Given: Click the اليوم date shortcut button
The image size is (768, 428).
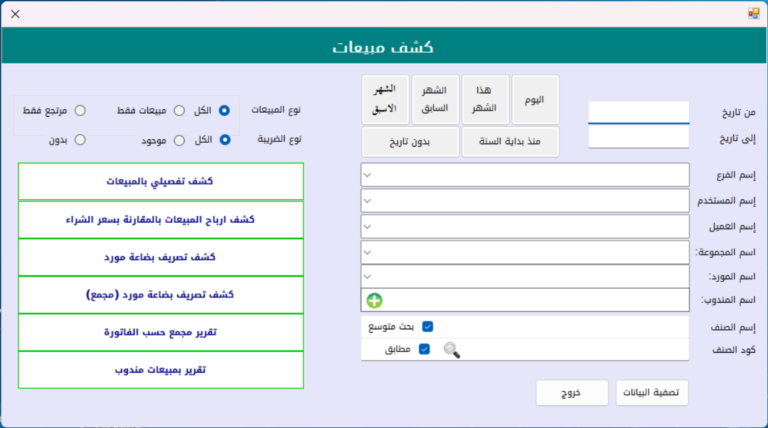Looking at the screenshot, I should click(x=535, y=100).
